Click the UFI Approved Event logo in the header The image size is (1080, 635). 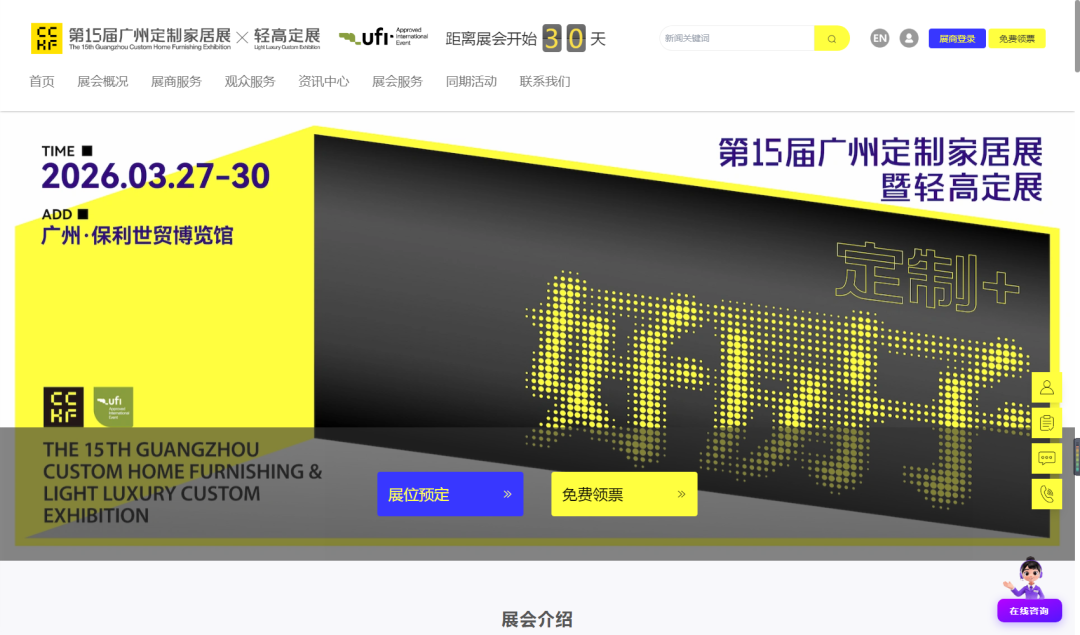(x=383, y=37)
